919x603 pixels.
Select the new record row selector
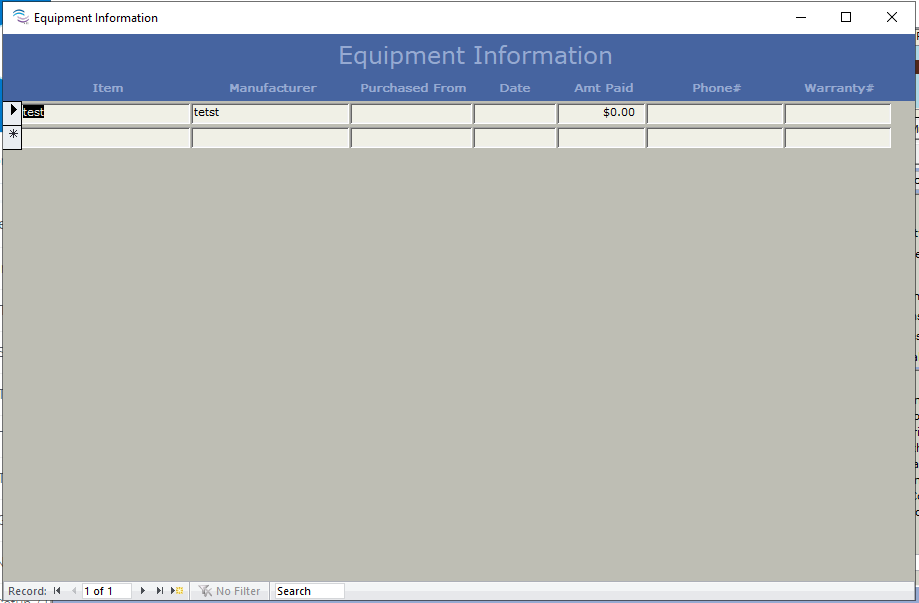pyautogui.click(x=12, y=137)
